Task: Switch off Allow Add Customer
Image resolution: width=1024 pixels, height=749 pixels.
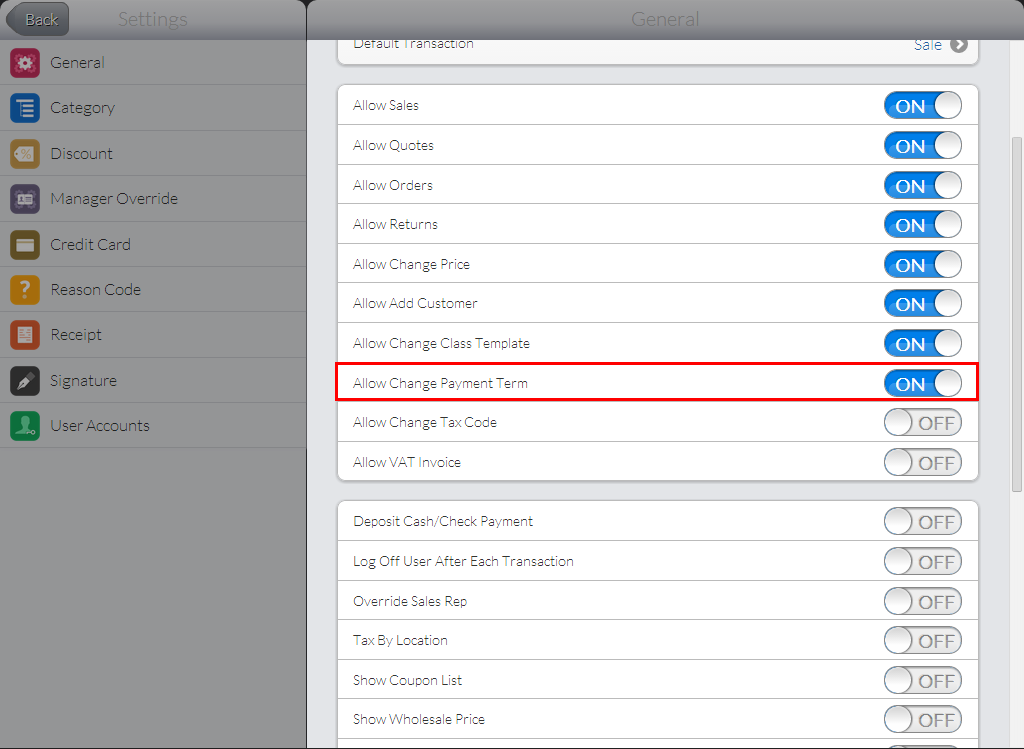Action: tap(923, 304)
